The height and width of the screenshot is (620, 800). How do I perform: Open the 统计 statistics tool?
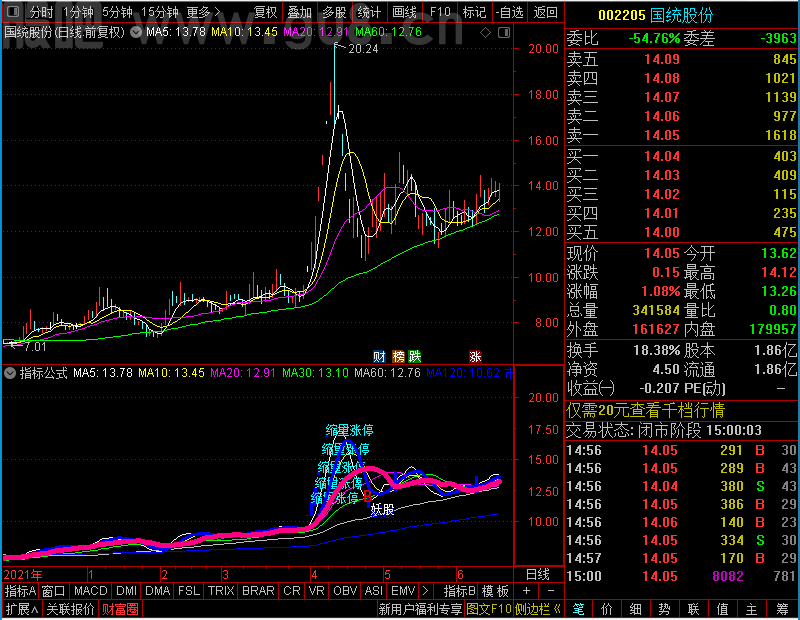click(369, 12)
